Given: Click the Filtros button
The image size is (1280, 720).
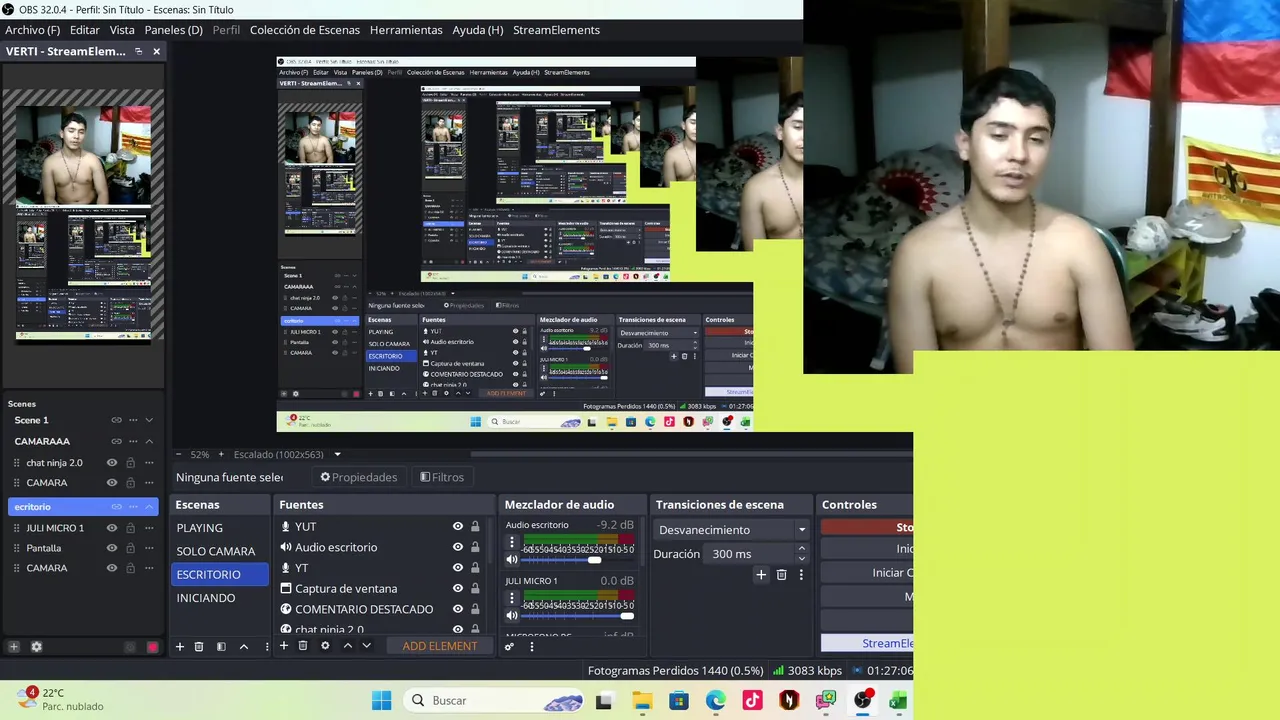Looking at the screenshot, I should pos(442,477).
